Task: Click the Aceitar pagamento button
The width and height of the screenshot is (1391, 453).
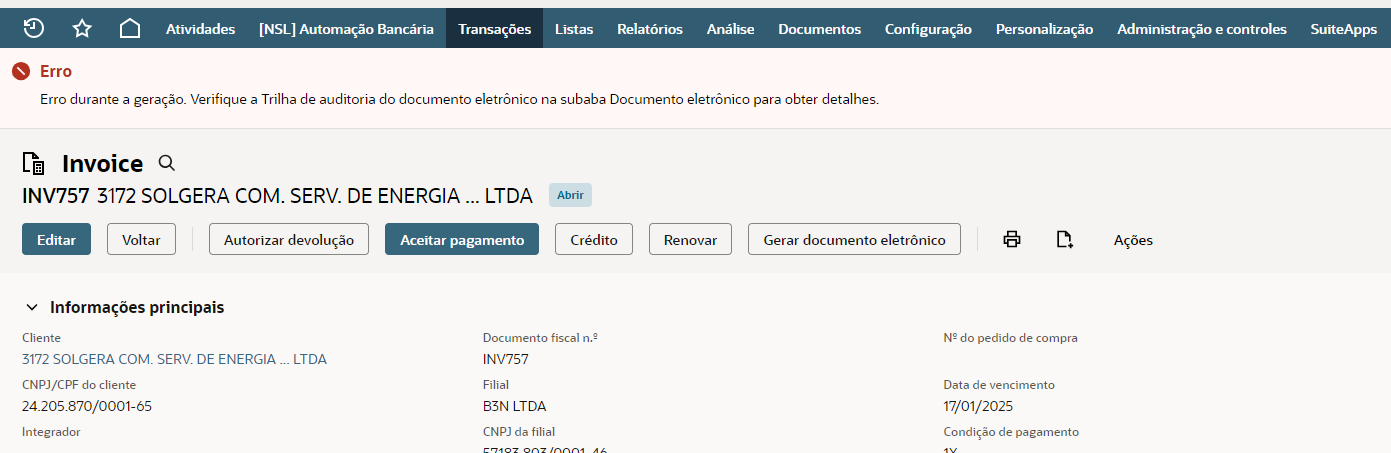Action: [x=462, y=240]
